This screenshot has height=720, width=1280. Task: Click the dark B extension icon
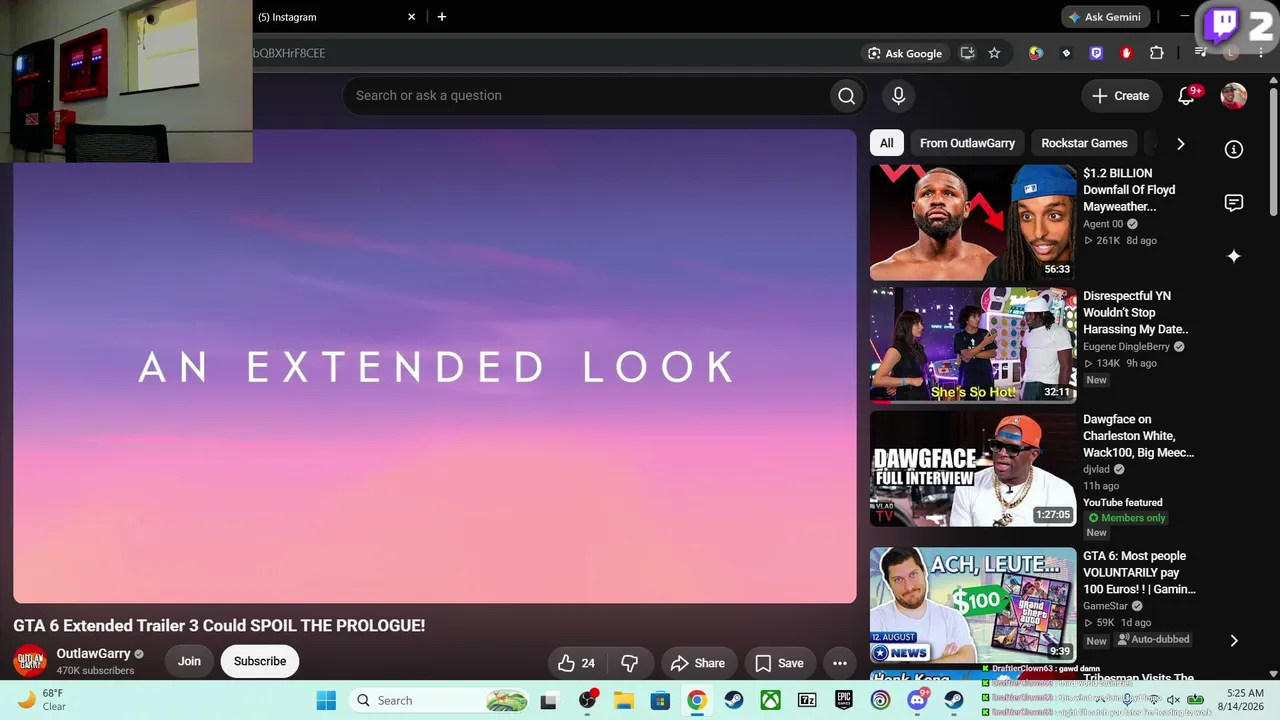click(1066, 53)
